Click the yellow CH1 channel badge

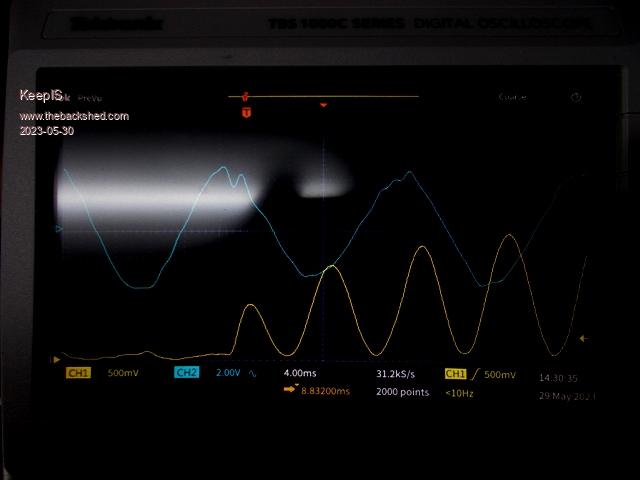click(x=78, y=373)
